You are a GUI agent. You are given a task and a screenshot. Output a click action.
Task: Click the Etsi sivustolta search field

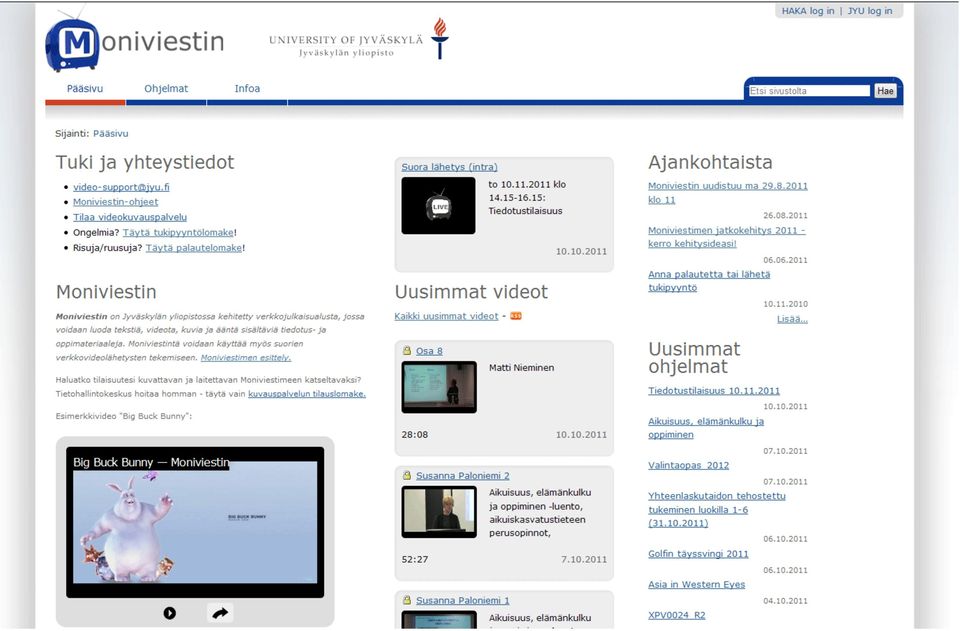click(x=809, y=91)
